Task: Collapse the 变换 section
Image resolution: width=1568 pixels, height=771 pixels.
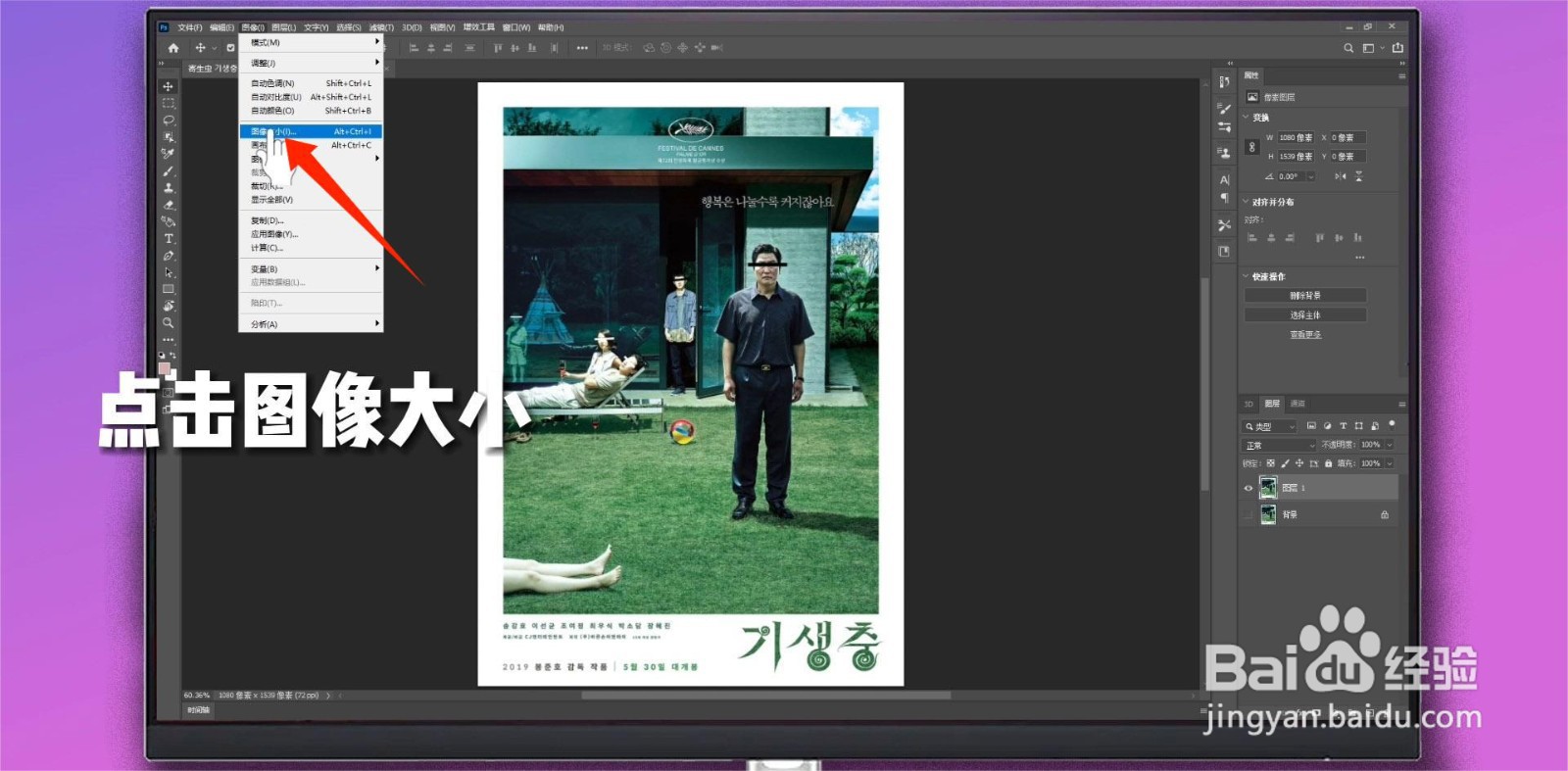Action: (1247, 118)
